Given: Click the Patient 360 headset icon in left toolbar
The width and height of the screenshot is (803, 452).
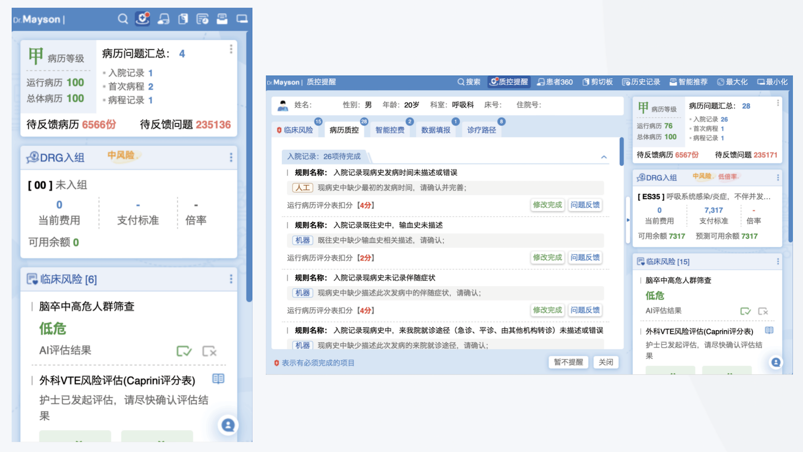Looking at the screenshot, I should coord(163,19).
